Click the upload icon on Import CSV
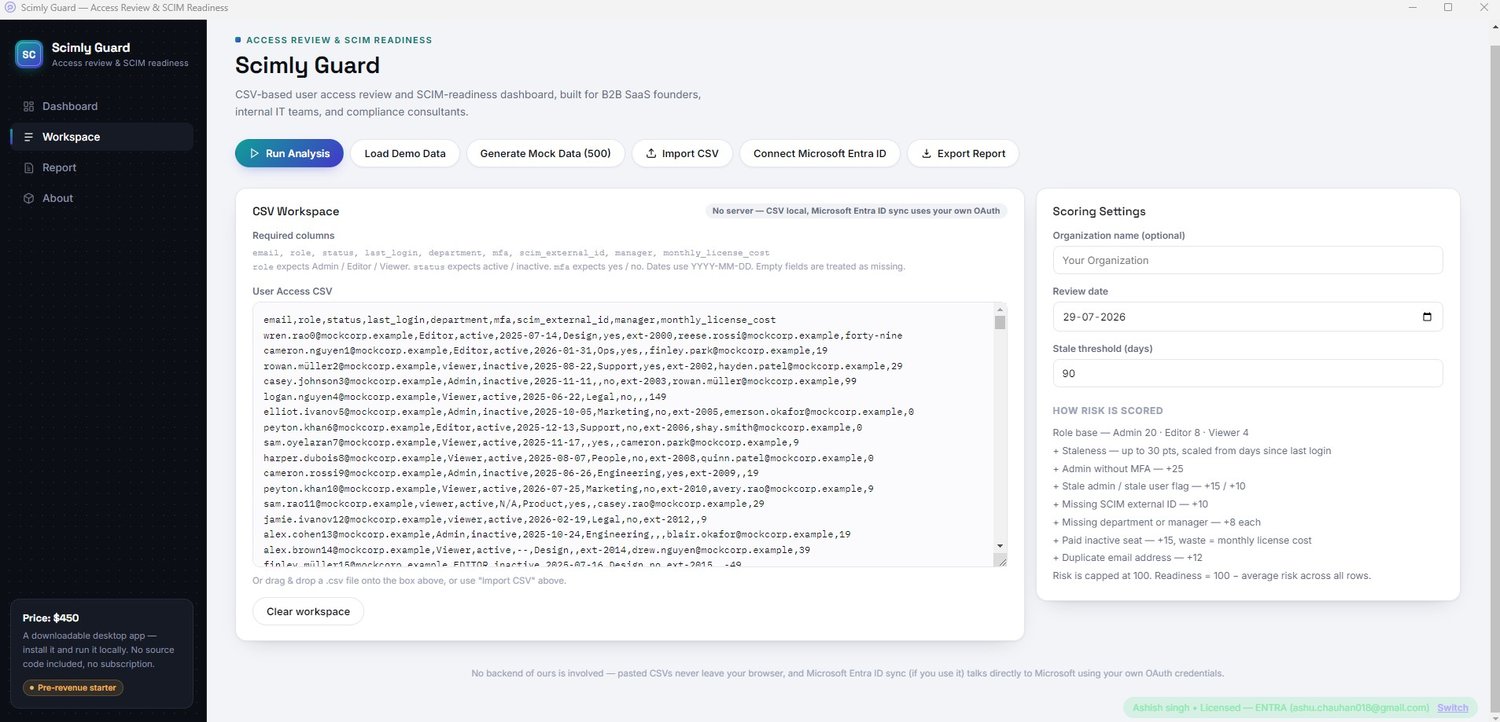The height and width of the screenshot is (722, 1500). pos(651,154)
